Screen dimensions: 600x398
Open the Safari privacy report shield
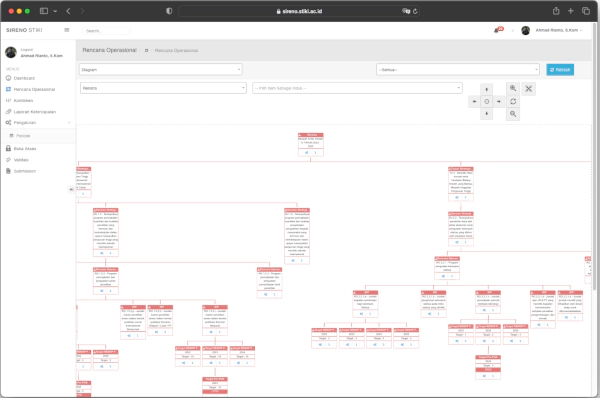pyautogui.click(x=169, y=11)
